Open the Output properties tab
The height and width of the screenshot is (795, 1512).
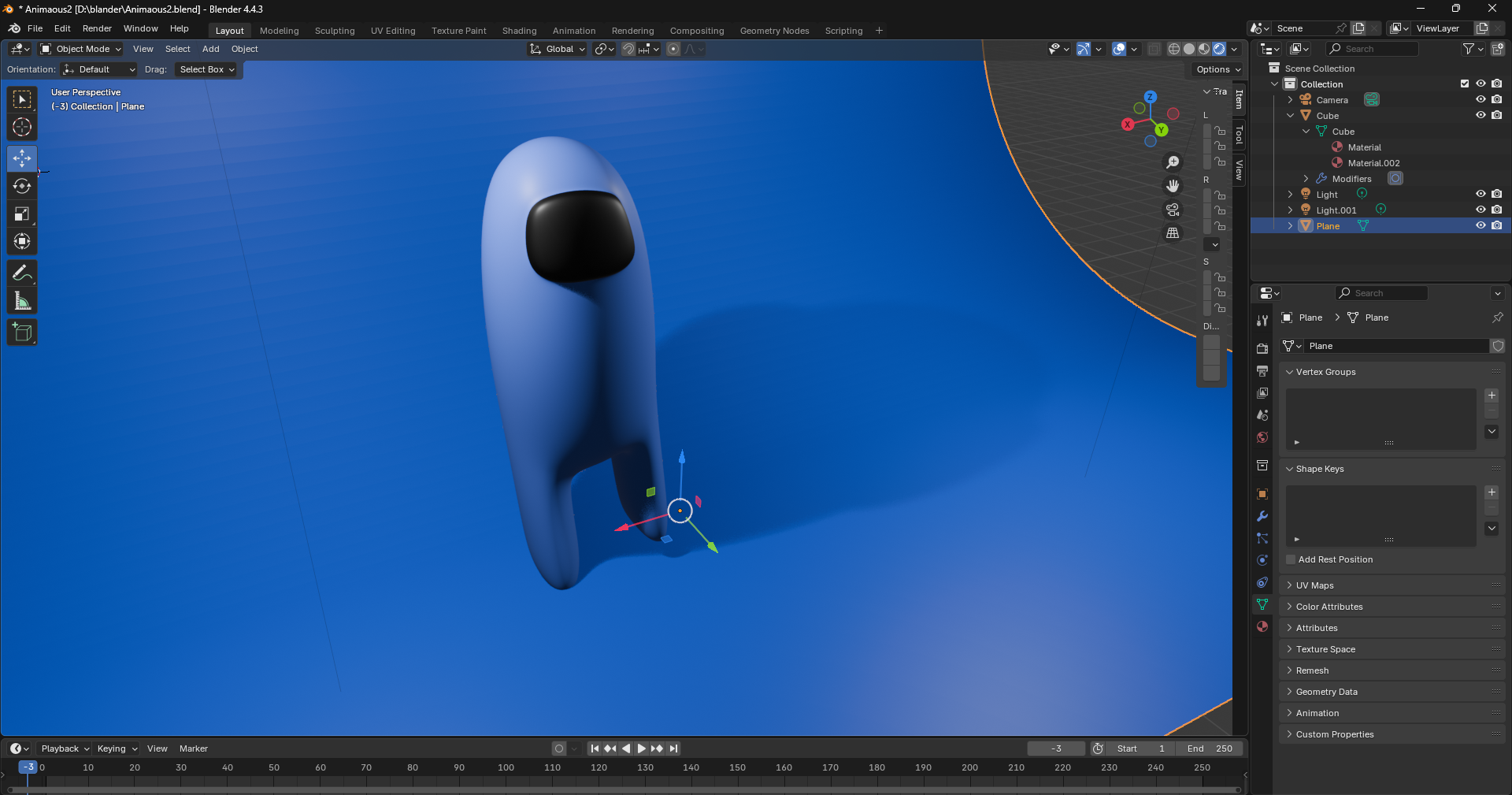[x=1262, y=371]
